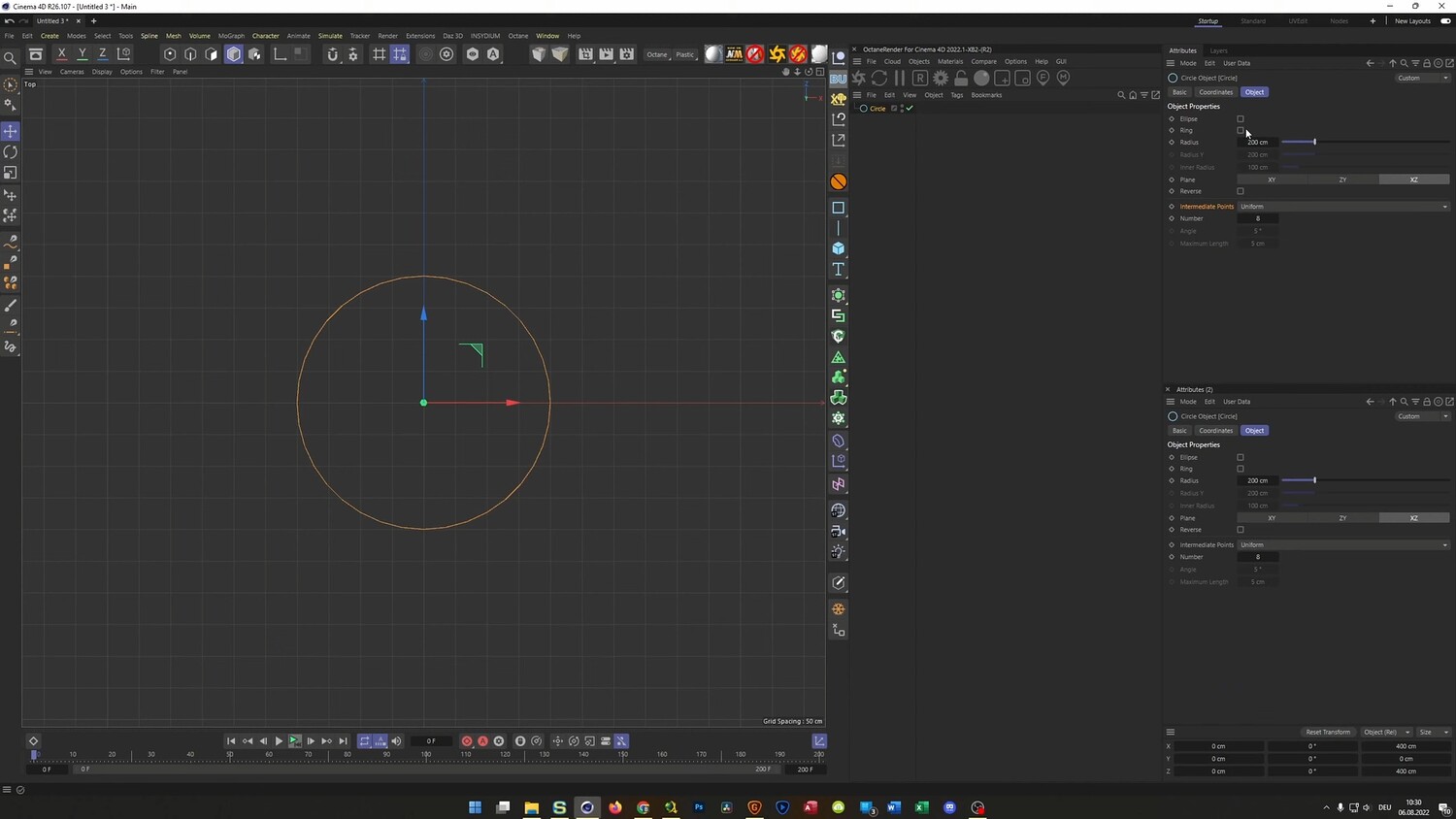Add a Light object from palette

(x=839, y=552)
